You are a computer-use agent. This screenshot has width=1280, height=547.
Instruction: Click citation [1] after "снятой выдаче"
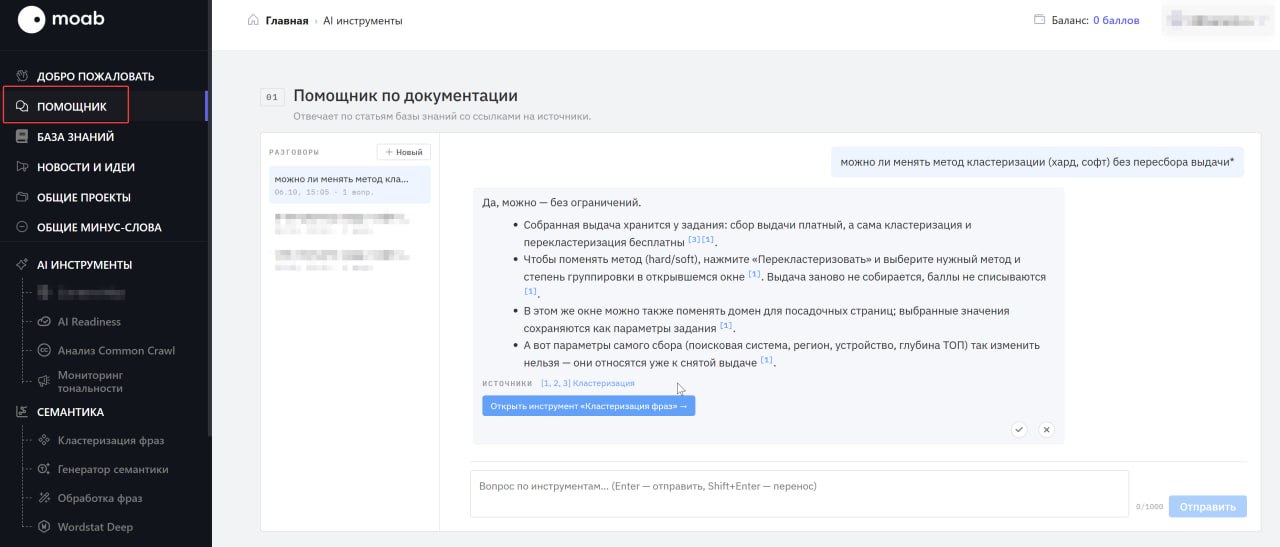tap(767, 360)
